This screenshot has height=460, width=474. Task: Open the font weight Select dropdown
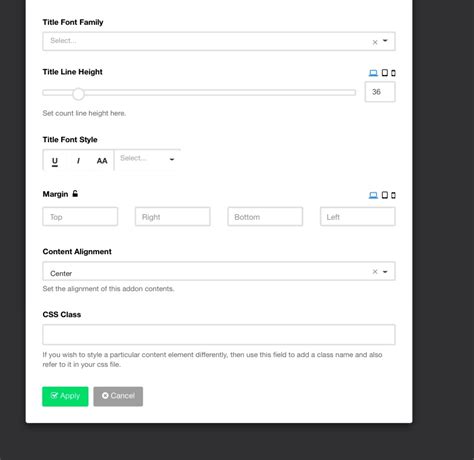coord(147,159)
